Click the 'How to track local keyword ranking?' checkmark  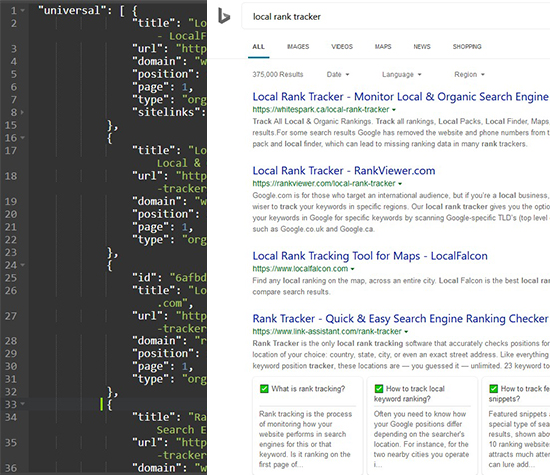click(x=379, y=389)
